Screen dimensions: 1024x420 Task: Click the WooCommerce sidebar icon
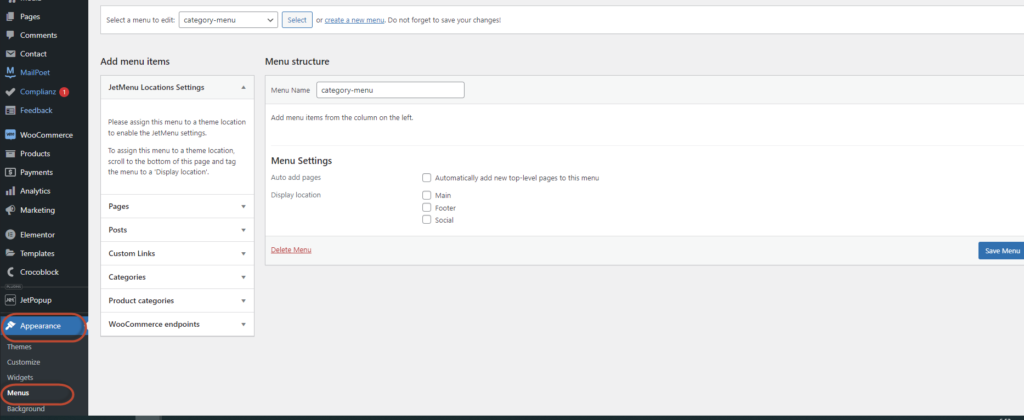[x=11, y=135]
